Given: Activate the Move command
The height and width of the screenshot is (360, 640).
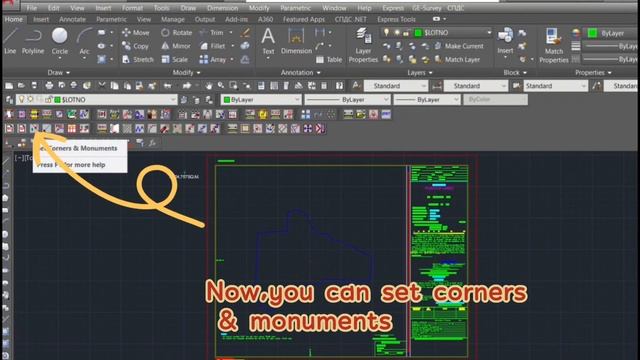Looking at the screenshot, I should pos(136,33).
